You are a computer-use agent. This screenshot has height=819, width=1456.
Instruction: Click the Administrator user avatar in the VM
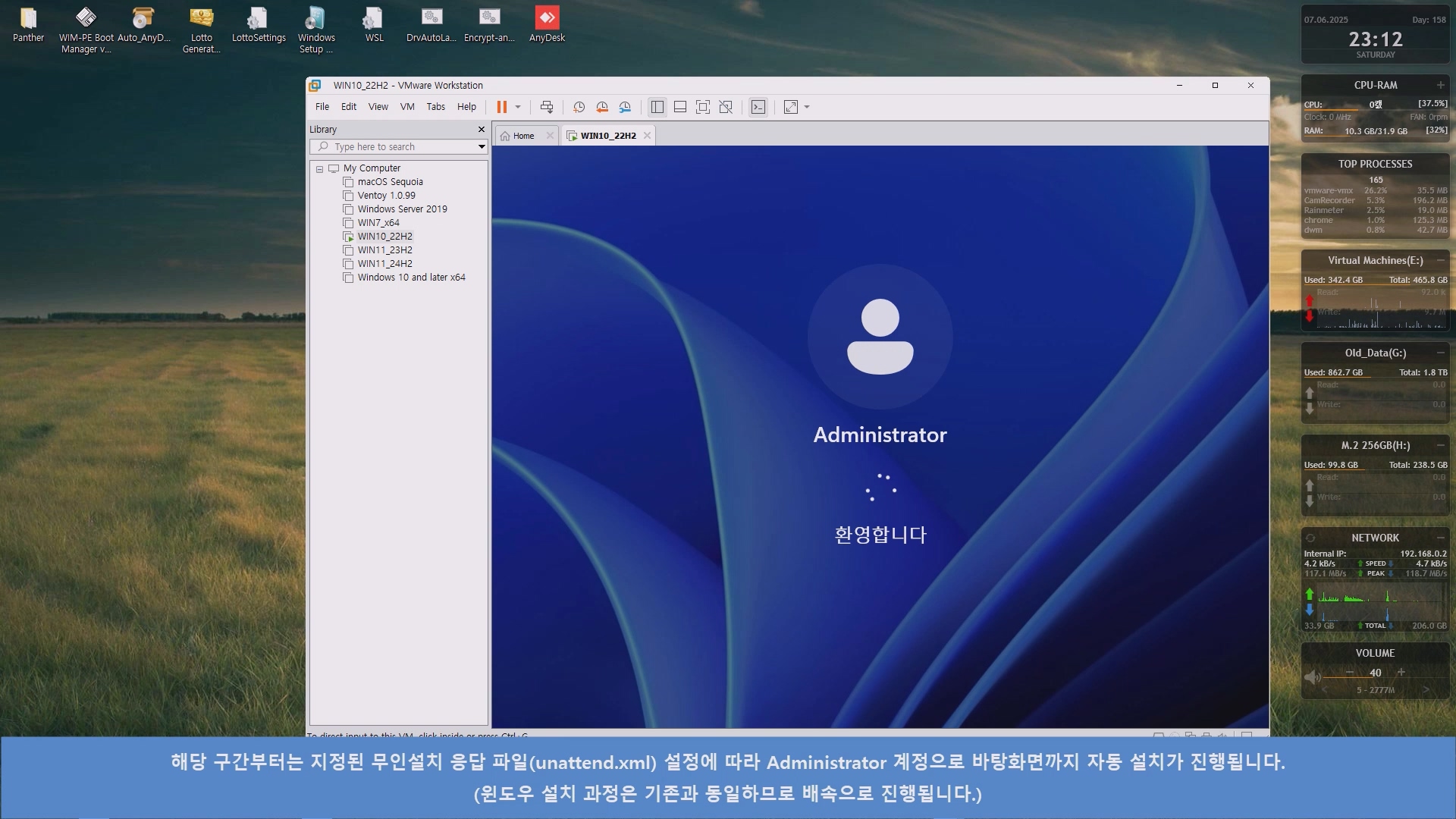880,337
